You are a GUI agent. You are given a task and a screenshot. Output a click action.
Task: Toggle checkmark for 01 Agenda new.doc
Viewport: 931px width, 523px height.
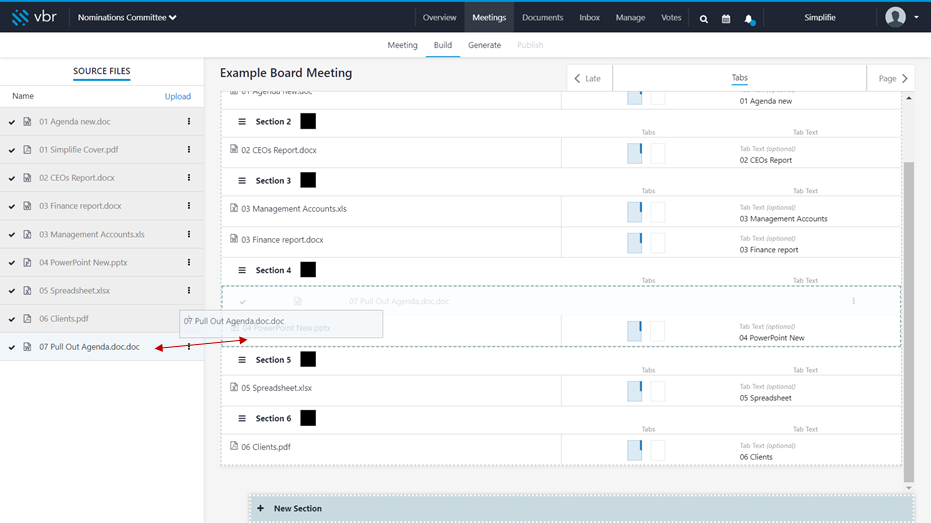12,122
